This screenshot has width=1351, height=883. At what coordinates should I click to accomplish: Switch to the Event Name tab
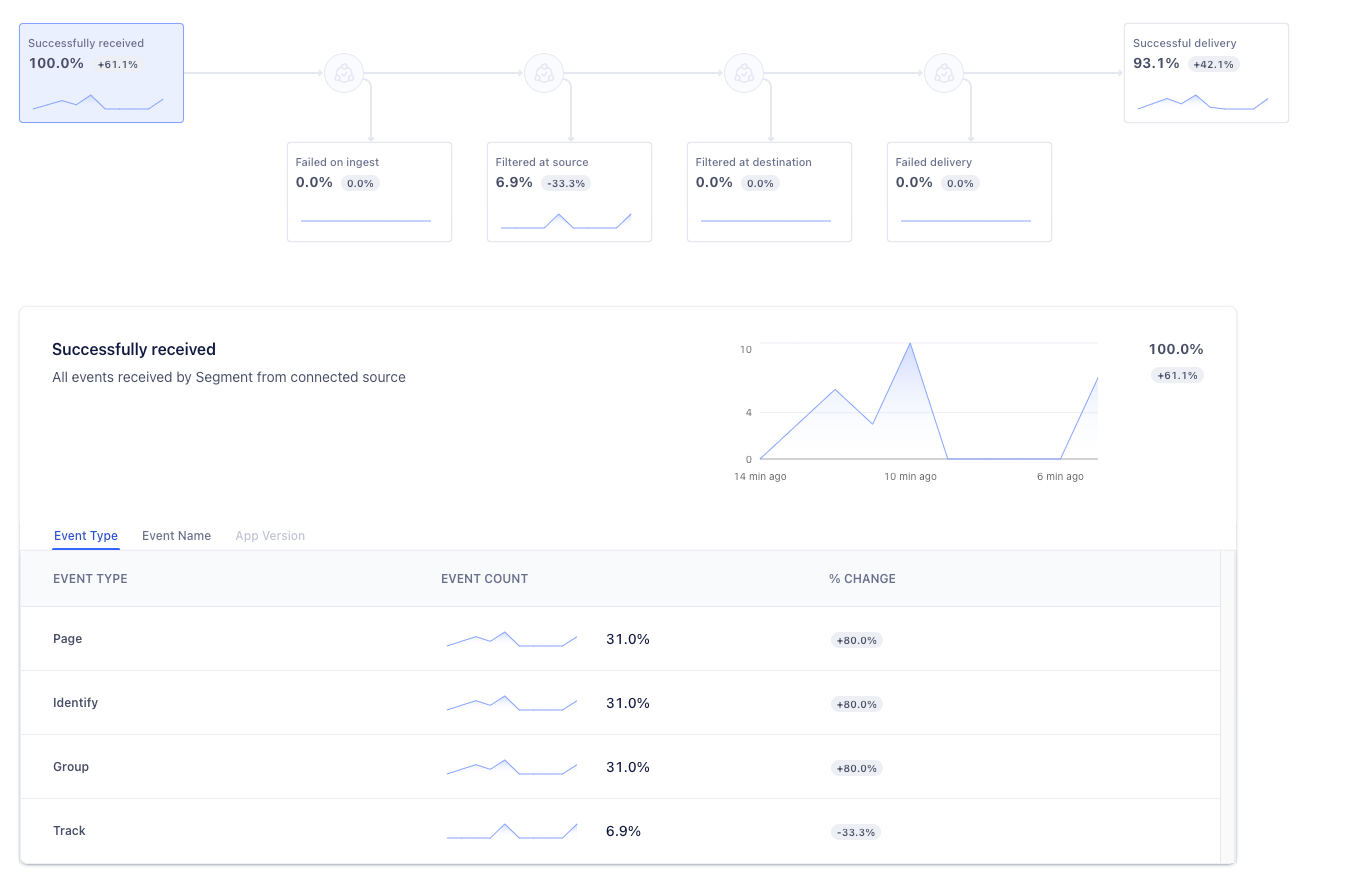pos(176,535)
